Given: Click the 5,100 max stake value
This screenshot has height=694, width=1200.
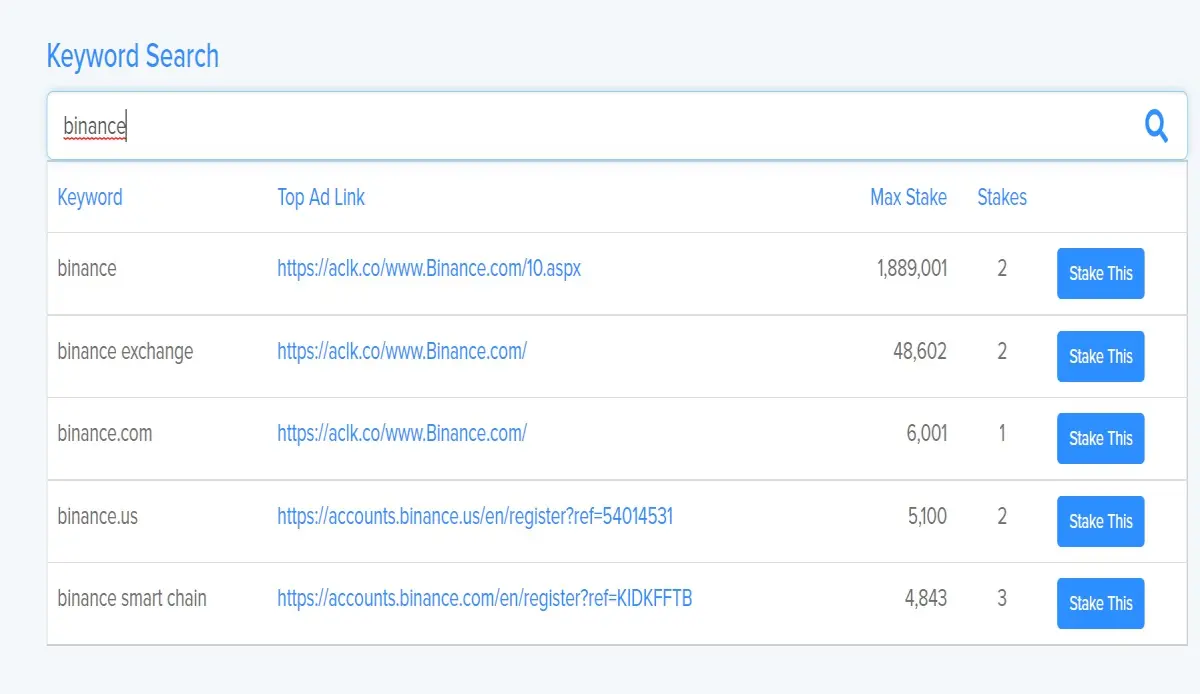Looking at the screenshot, I should [x=927, y=516].
